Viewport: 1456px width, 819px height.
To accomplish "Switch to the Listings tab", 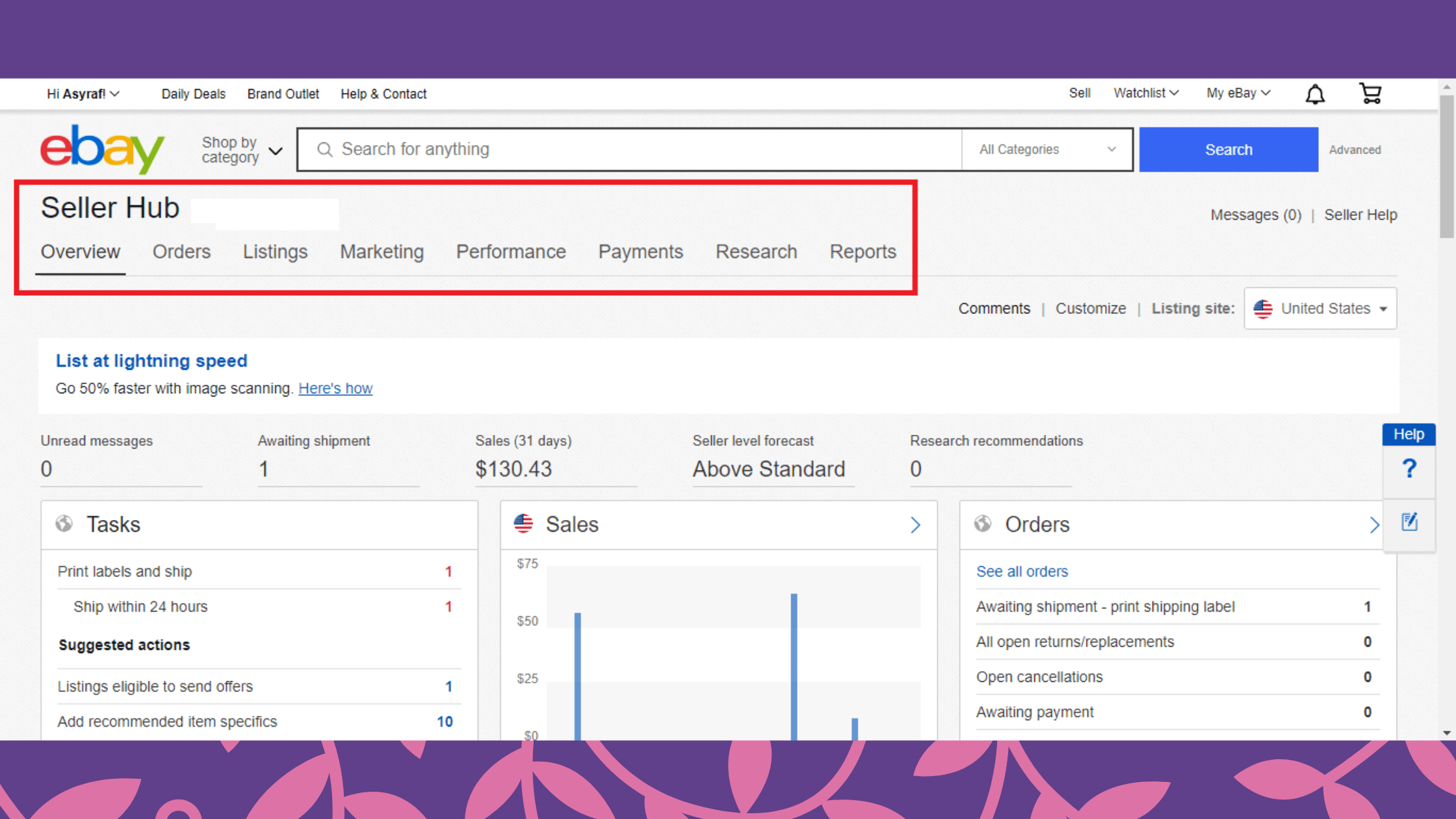I will (x=275, y=252).
